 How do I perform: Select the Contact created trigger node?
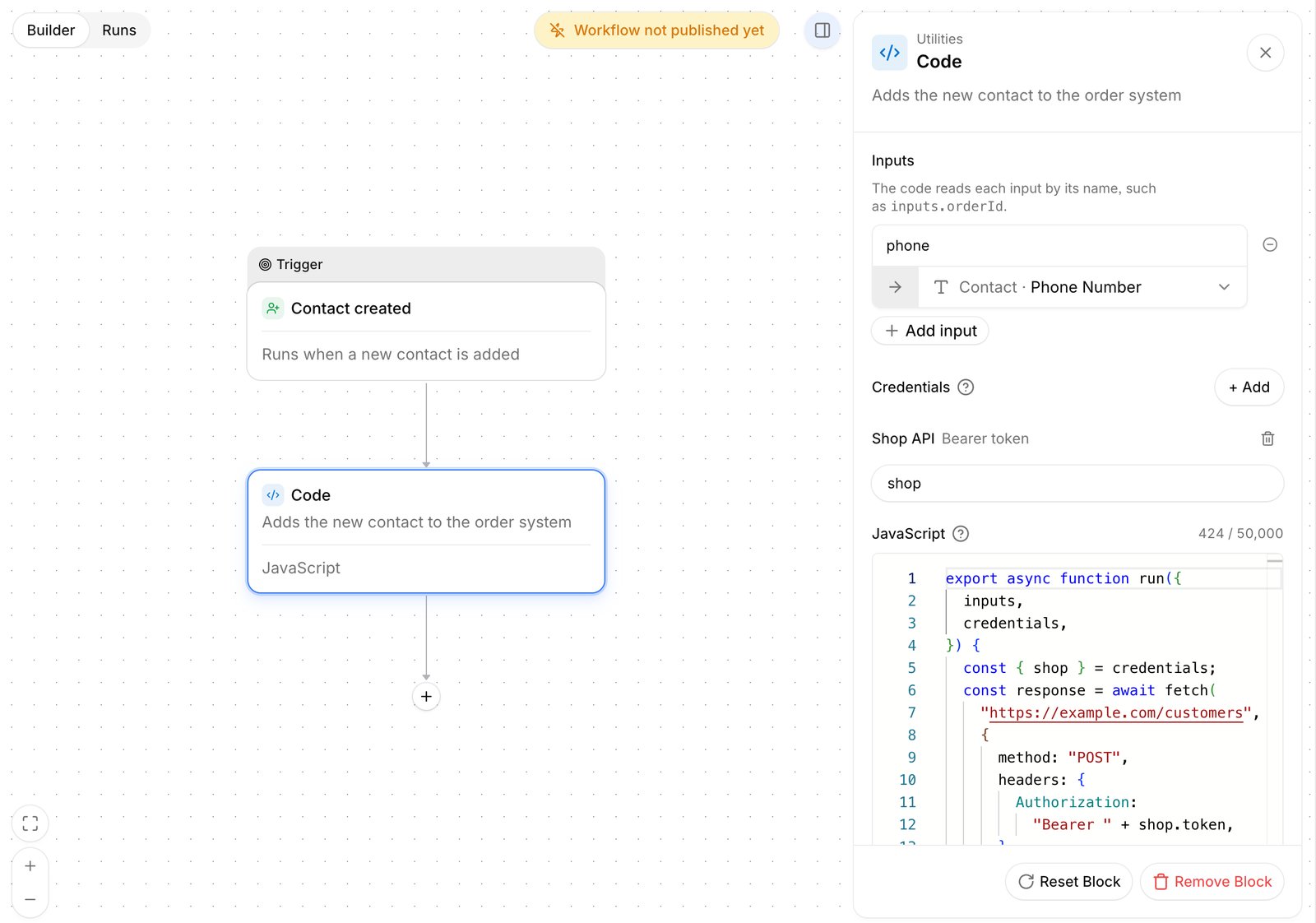tap(426, 332)
